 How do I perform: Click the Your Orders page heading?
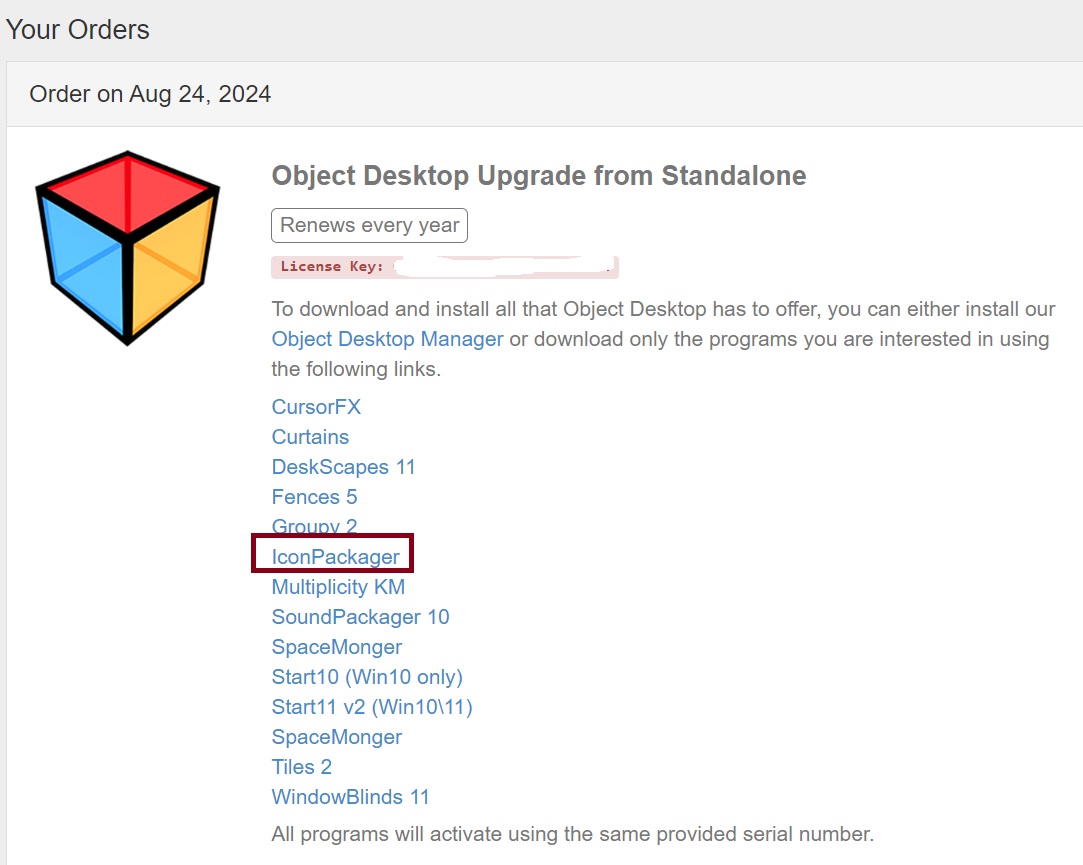point(78,29)
